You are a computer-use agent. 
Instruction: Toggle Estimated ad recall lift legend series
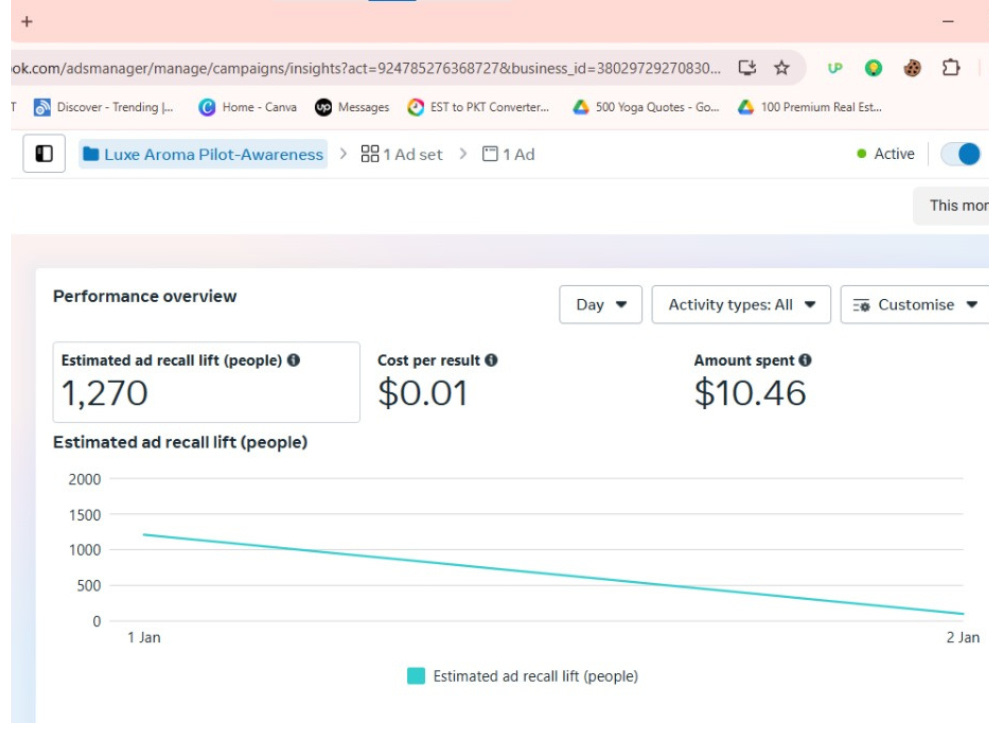(x=522, y=676)
